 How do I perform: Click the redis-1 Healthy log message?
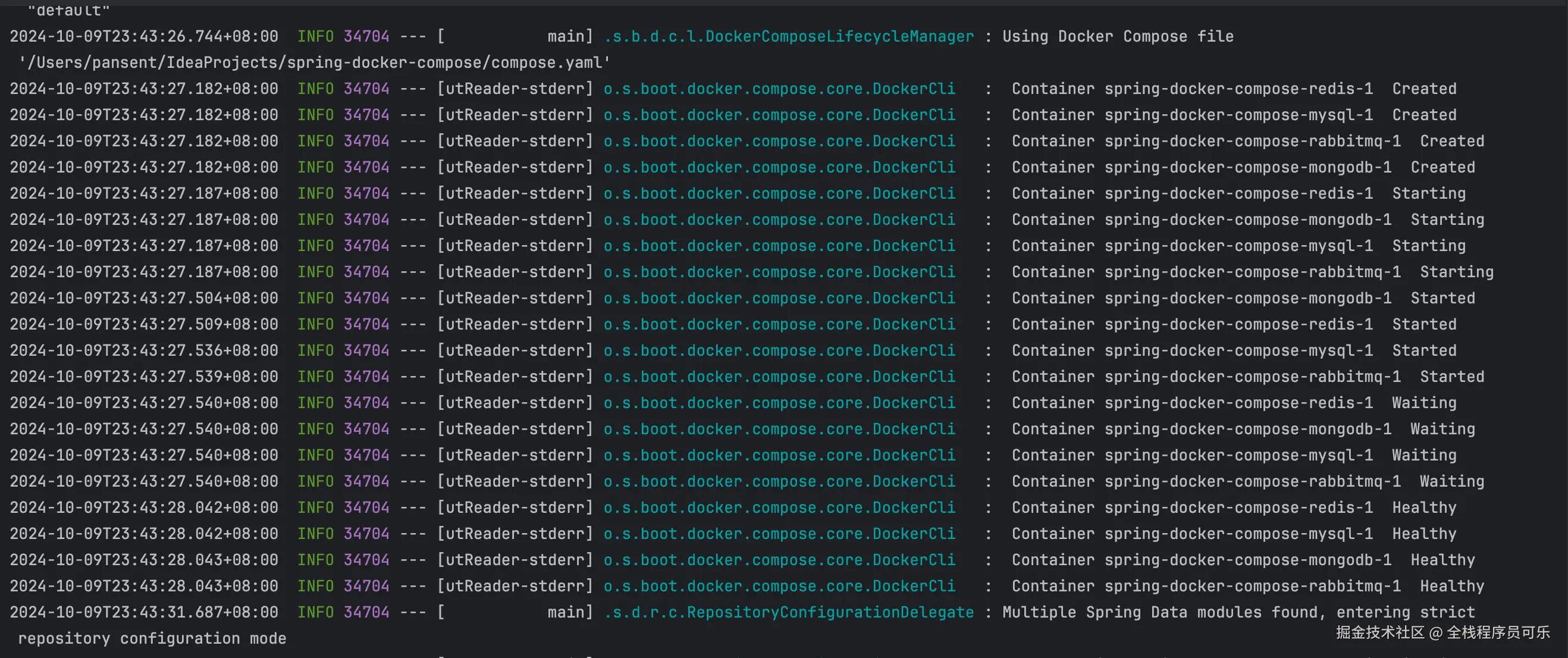tap(1233, 507)
